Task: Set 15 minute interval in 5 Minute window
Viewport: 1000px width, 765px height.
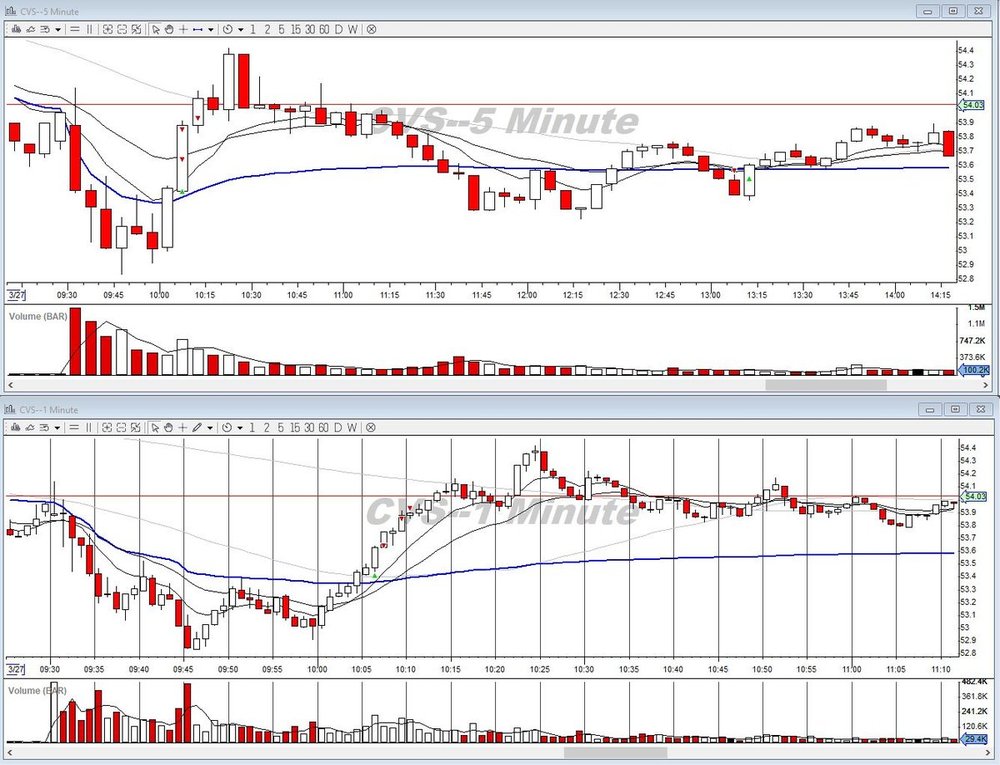Action: click(295, 29)
